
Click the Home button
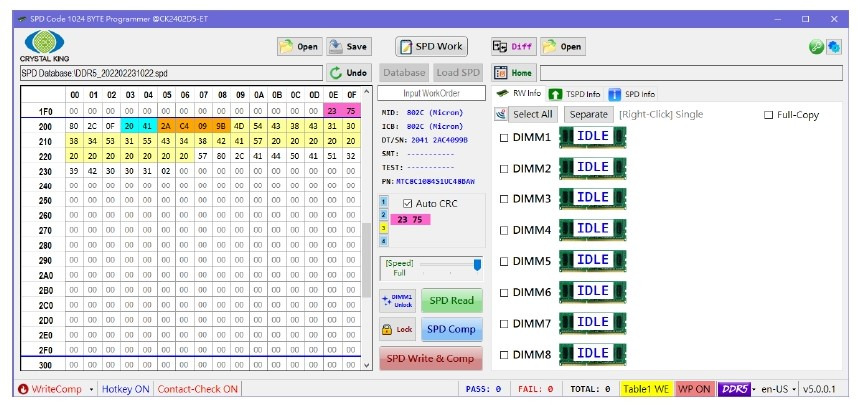514,73
